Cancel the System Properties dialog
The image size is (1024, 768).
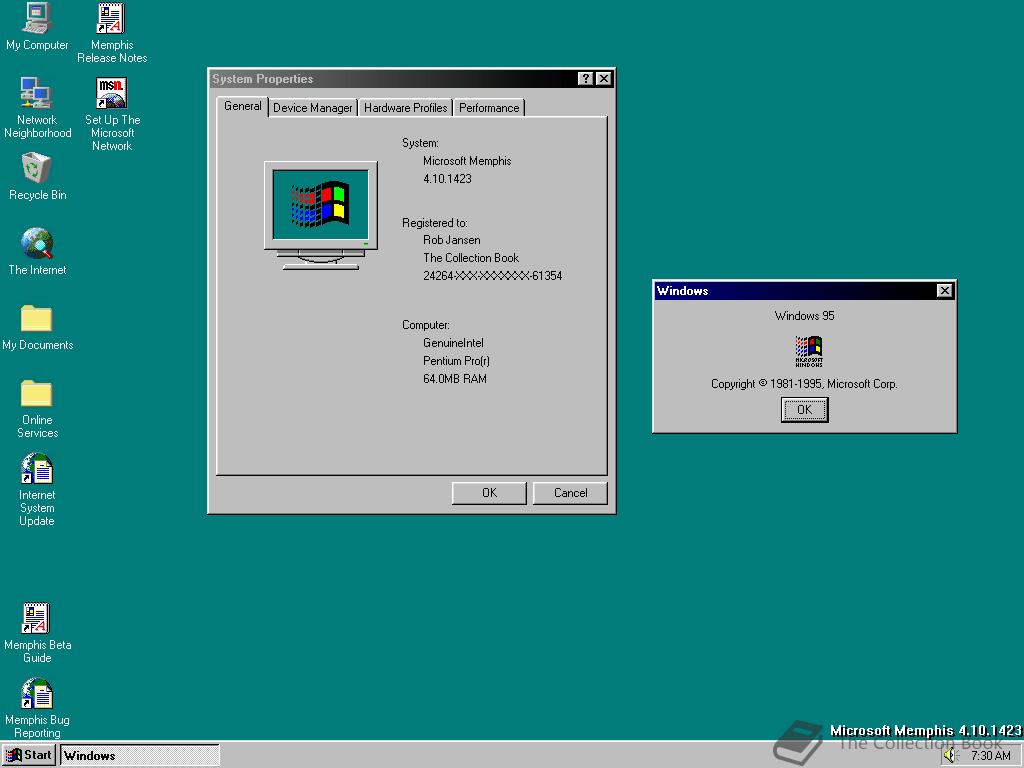coord(570,493)
